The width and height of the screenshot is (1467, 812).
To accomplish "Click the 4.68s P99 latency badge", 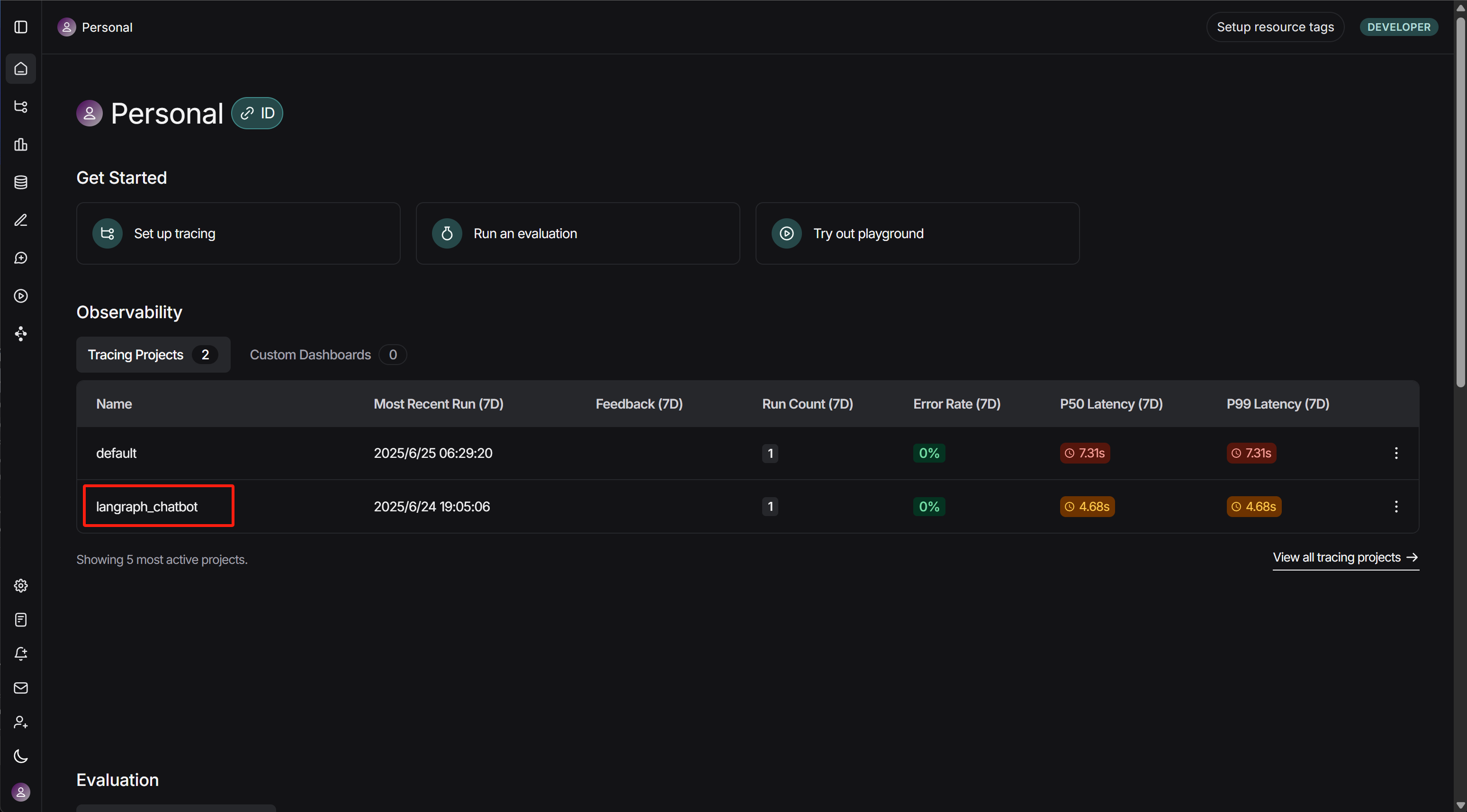I will click(x=1254, y=506).
